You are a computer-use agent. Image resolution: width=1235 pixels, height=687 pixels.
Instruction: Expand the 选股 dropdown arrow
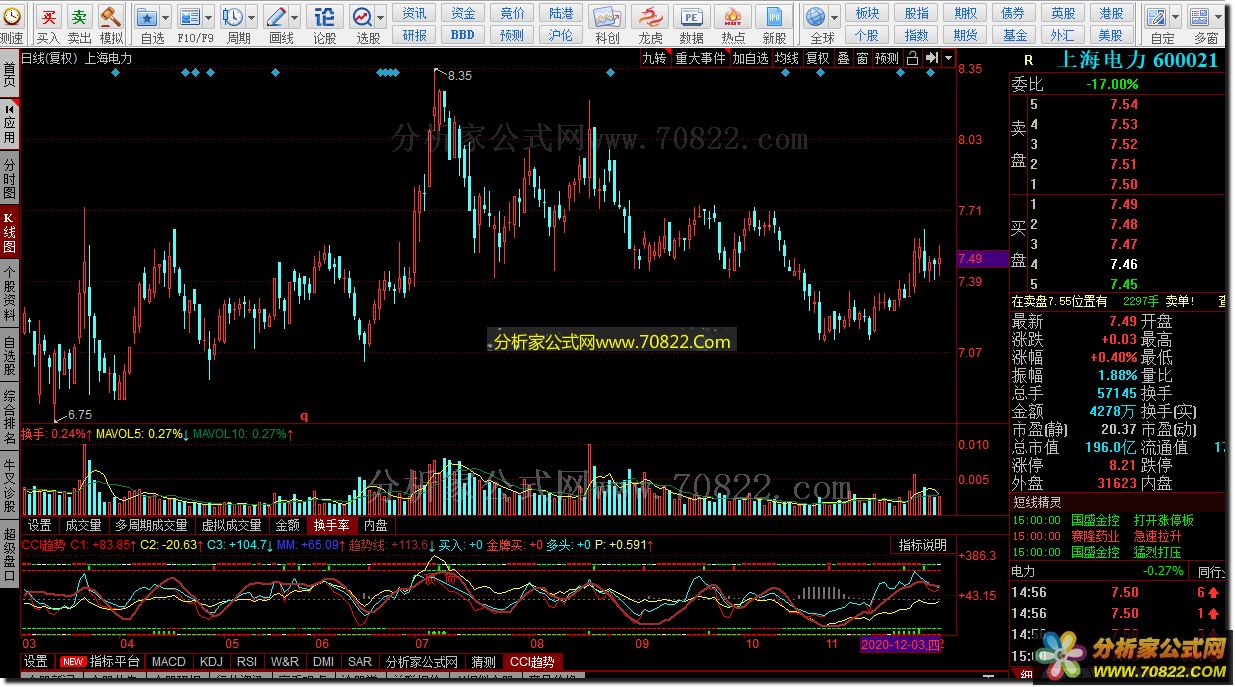(381, 18)
